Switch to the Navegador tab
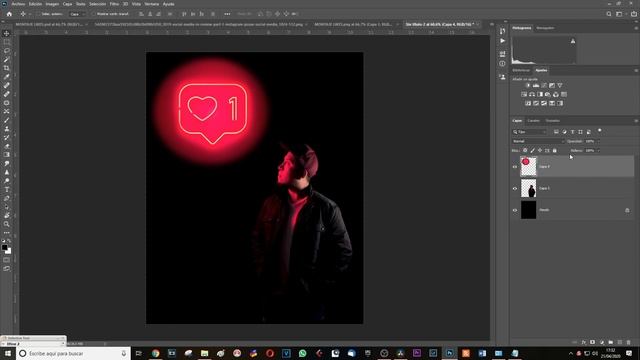 point(545,28)
